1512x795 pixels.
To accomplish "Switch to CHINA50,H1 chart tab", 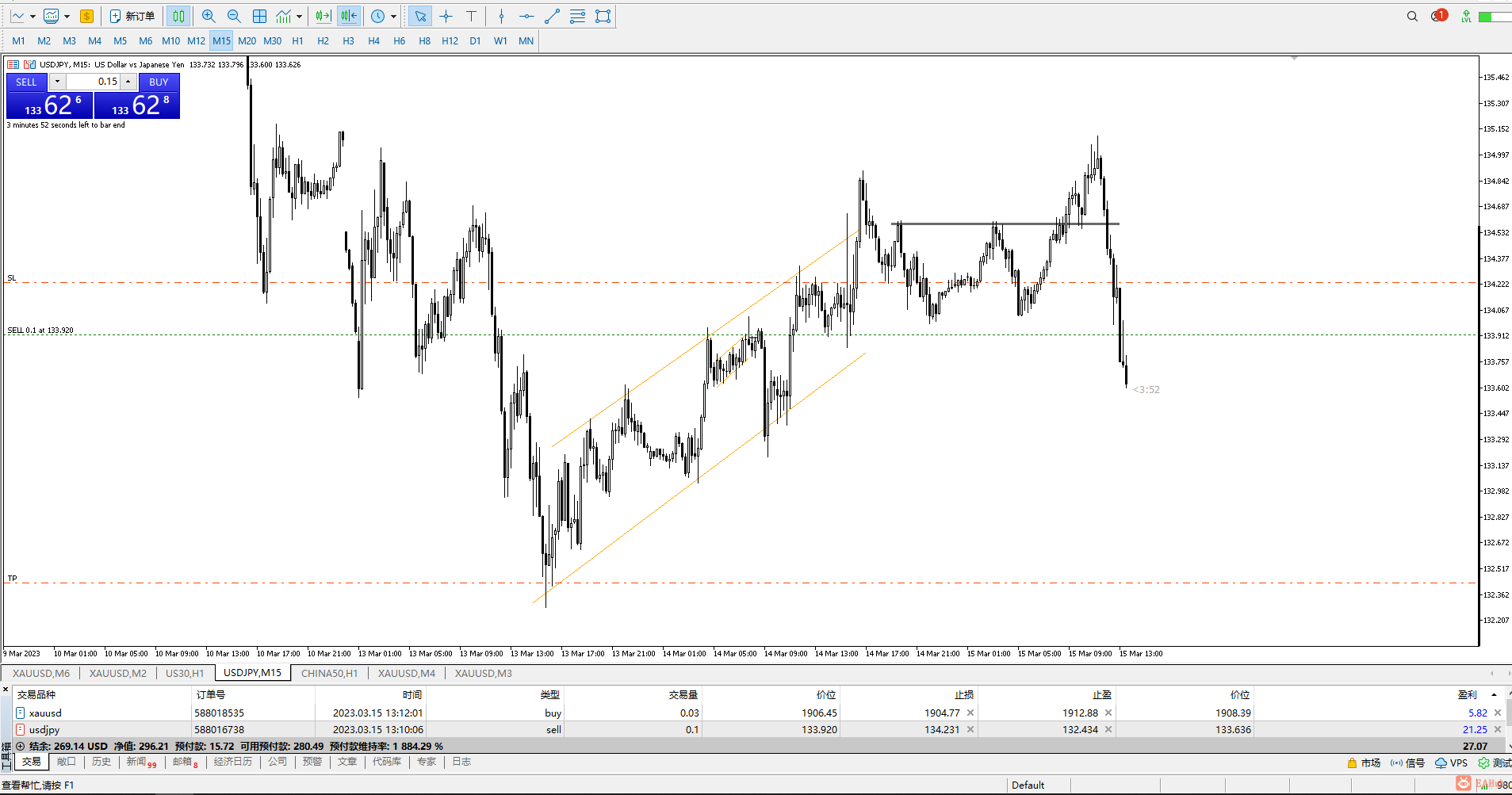I will click(x=329, y=673).
